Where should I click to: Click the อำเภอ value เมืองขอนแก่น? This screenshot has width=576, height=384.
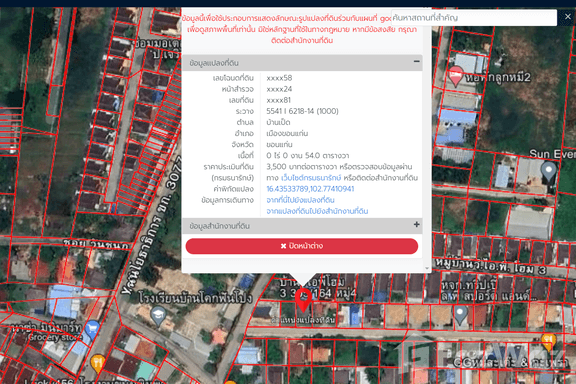[x=287, y=133]
